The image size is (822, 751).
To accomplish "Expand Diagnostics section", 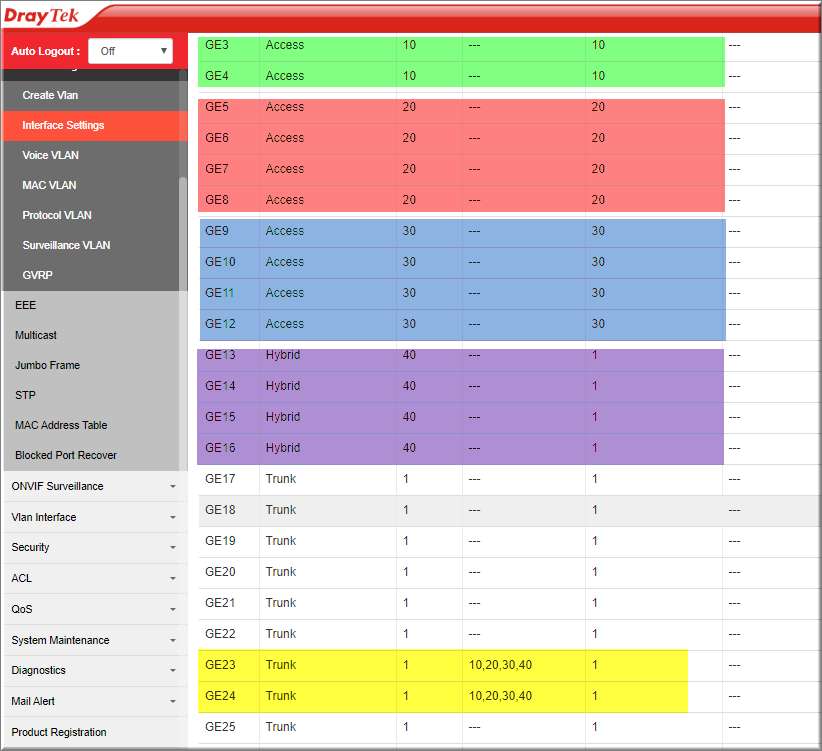I will click(x=94, y=670).
